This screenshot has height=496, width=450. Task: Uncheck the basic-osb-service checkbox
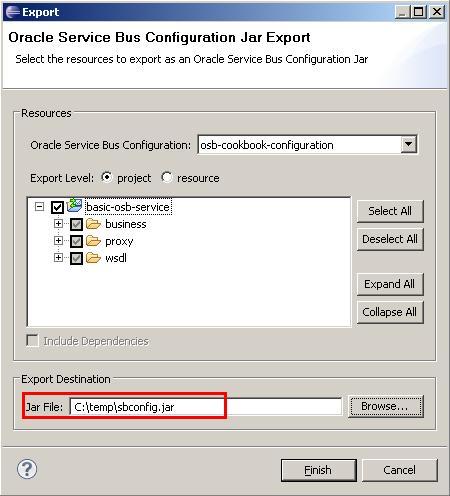point(57,207)
